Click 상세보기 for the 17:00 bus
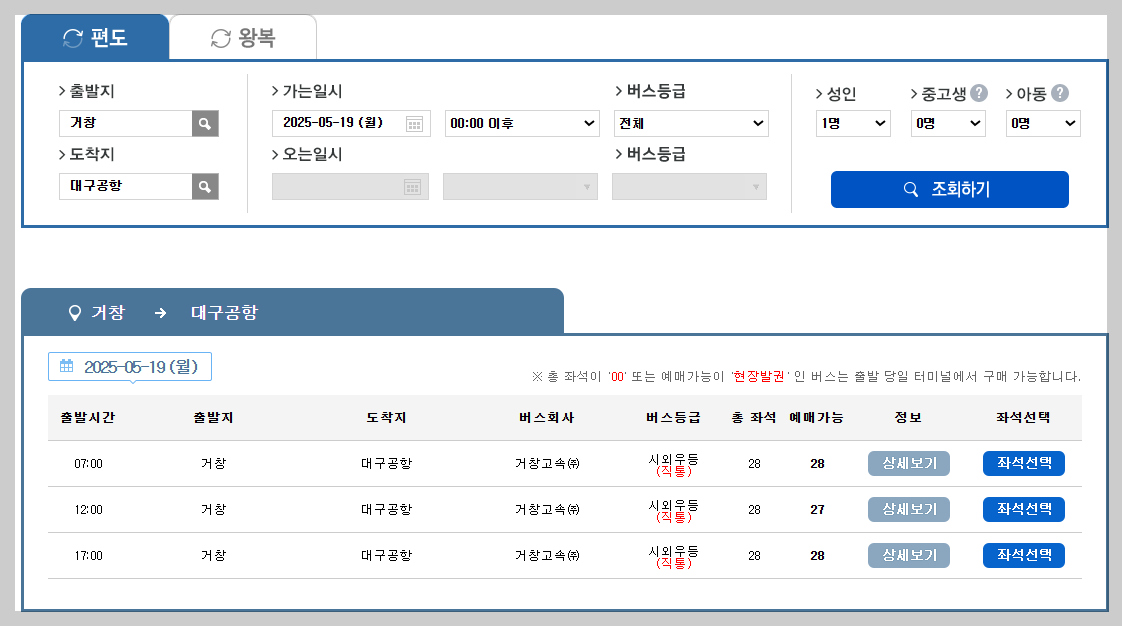 point(909,555)
